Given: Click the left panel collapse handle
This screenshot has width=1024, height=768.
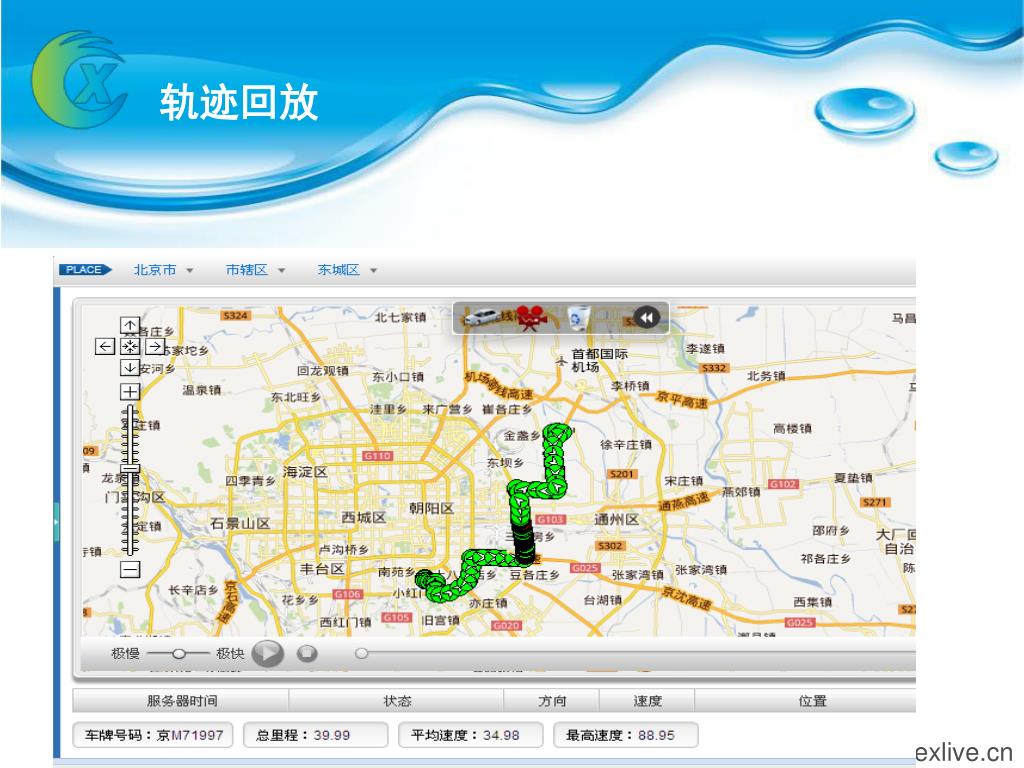Looking at the screenshot, I should (x=56, y=521).
